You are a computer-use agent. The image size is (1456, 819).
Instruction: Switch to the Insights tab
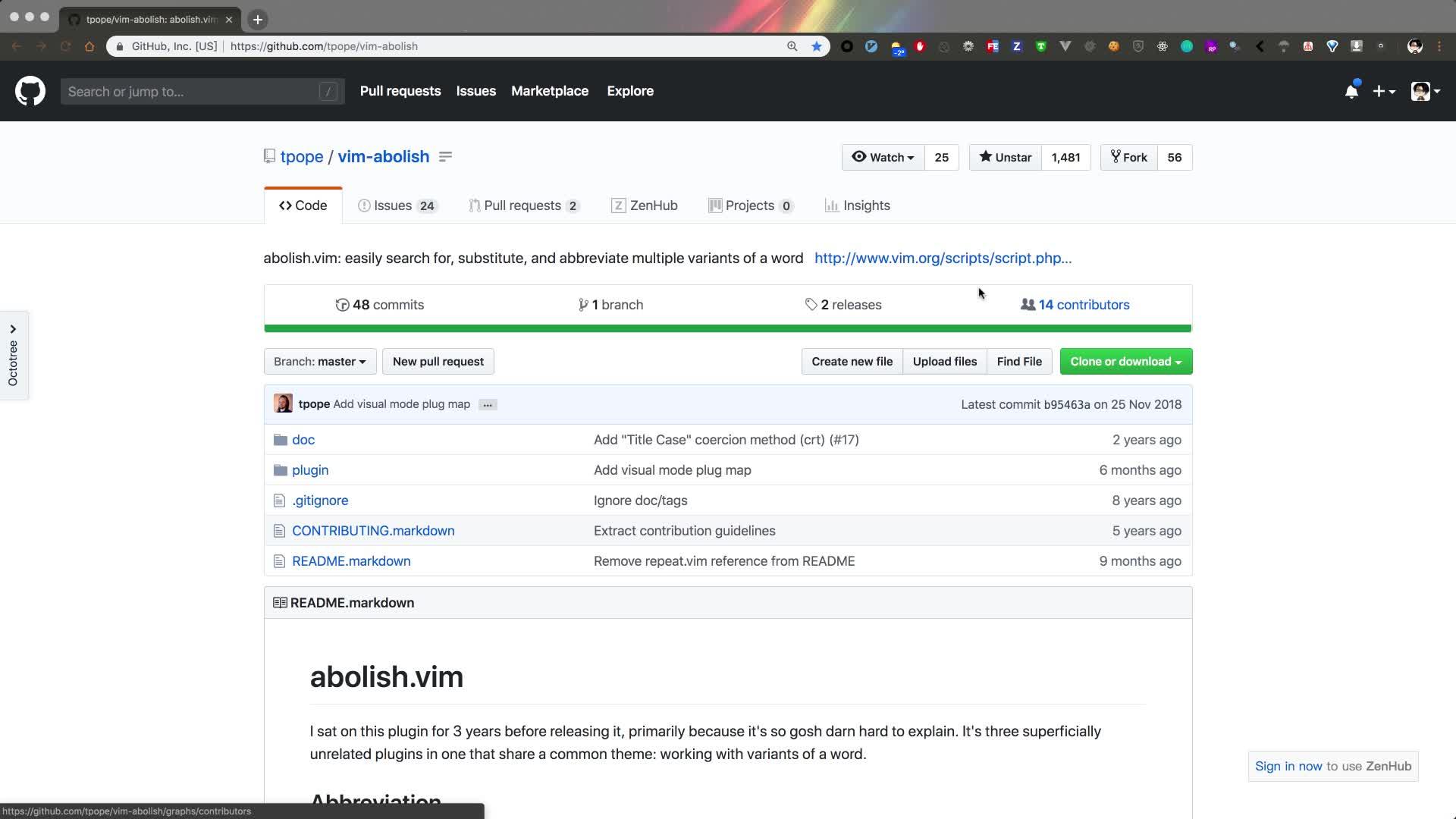tap(858, 206)
